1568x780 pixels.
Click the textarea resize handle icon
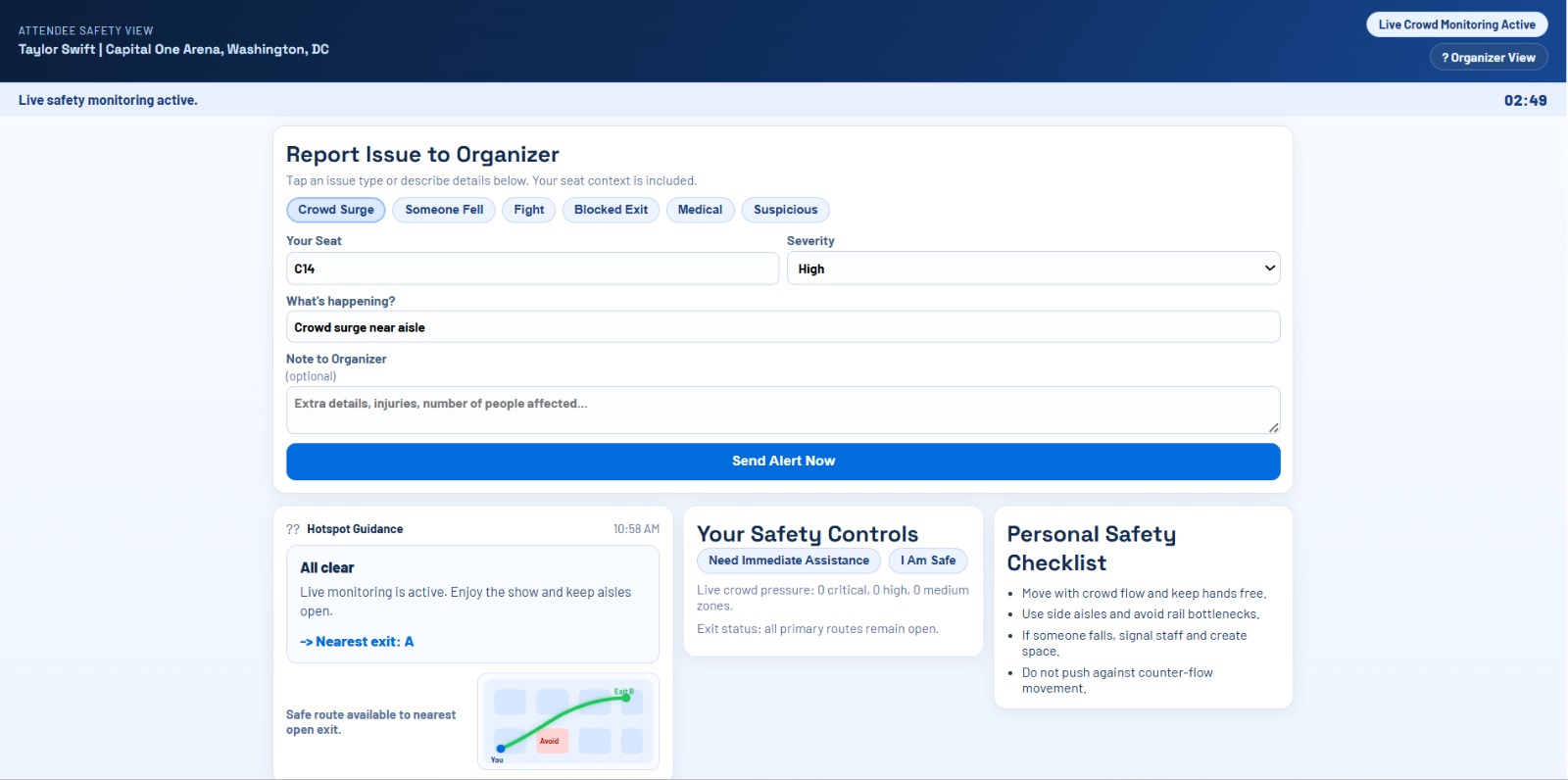tap(1273, 426)
